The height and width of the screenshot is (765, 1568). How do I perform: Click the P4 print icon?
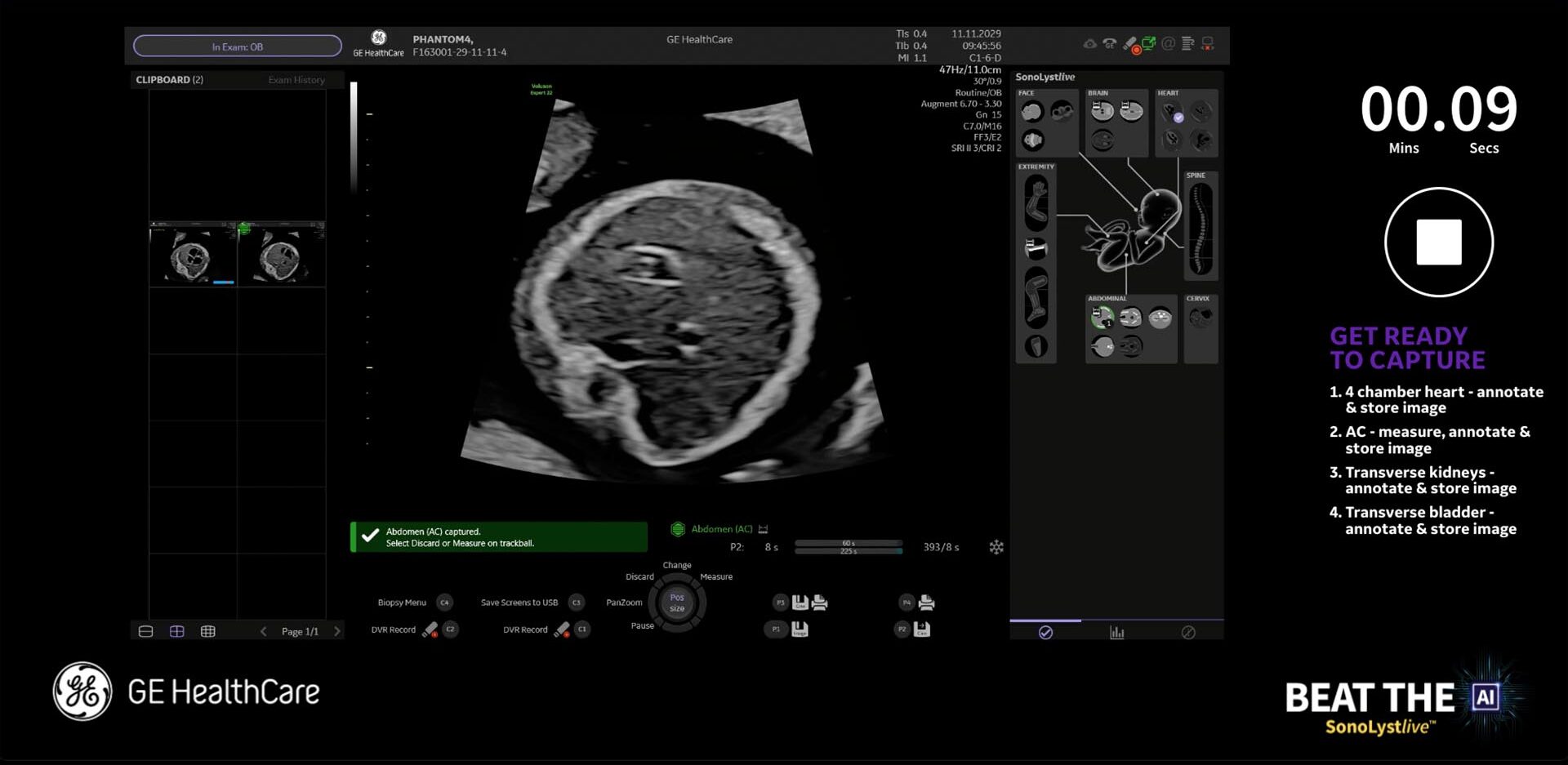[x=926, y=603]
